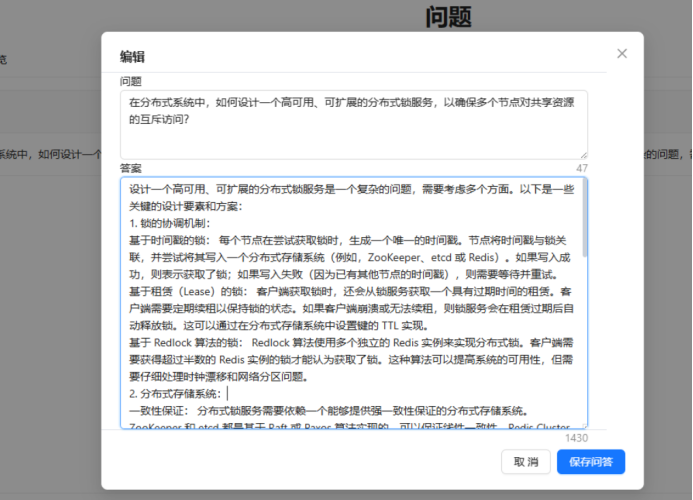This screenshot has width=693, height=500.
Task: Click the 1430 character counter
Action: pos(576,438)
